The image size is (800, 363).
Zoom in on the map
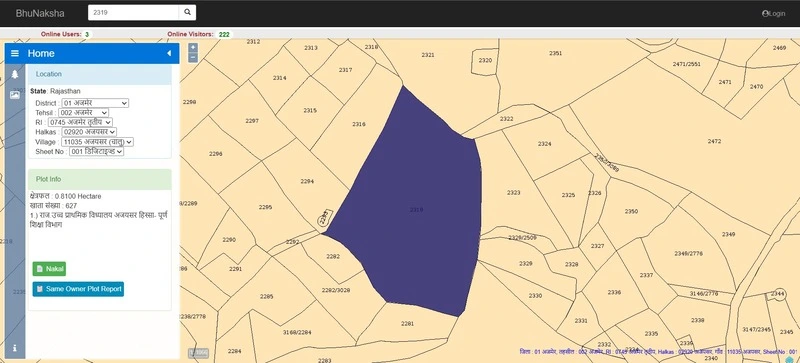click(x=193, y=47)
